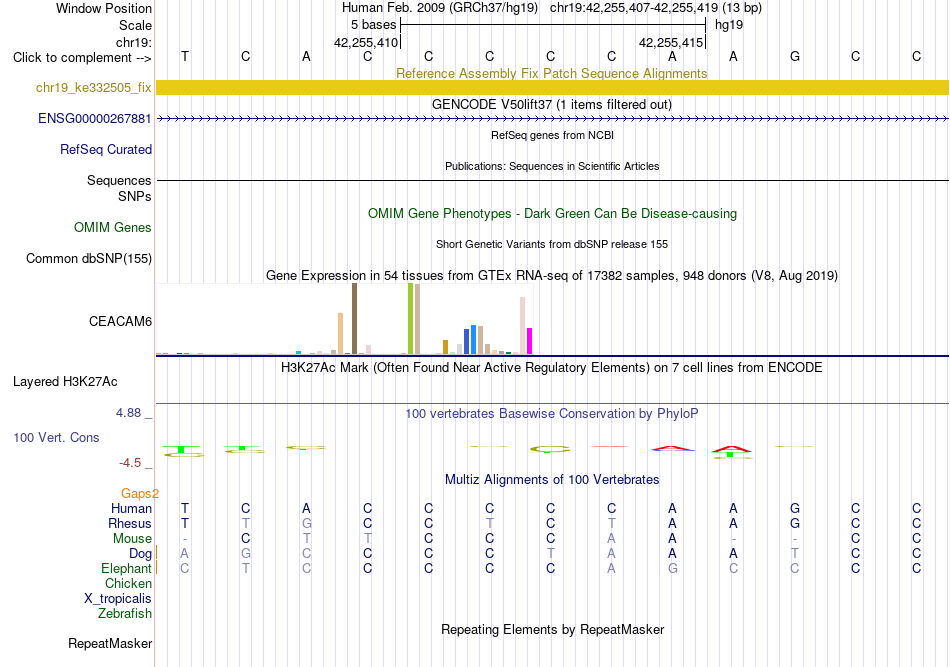The width and height of the screenshot is (950, 667).
Task: Click the RepeatMasker track label
Action: coord(110,643)
